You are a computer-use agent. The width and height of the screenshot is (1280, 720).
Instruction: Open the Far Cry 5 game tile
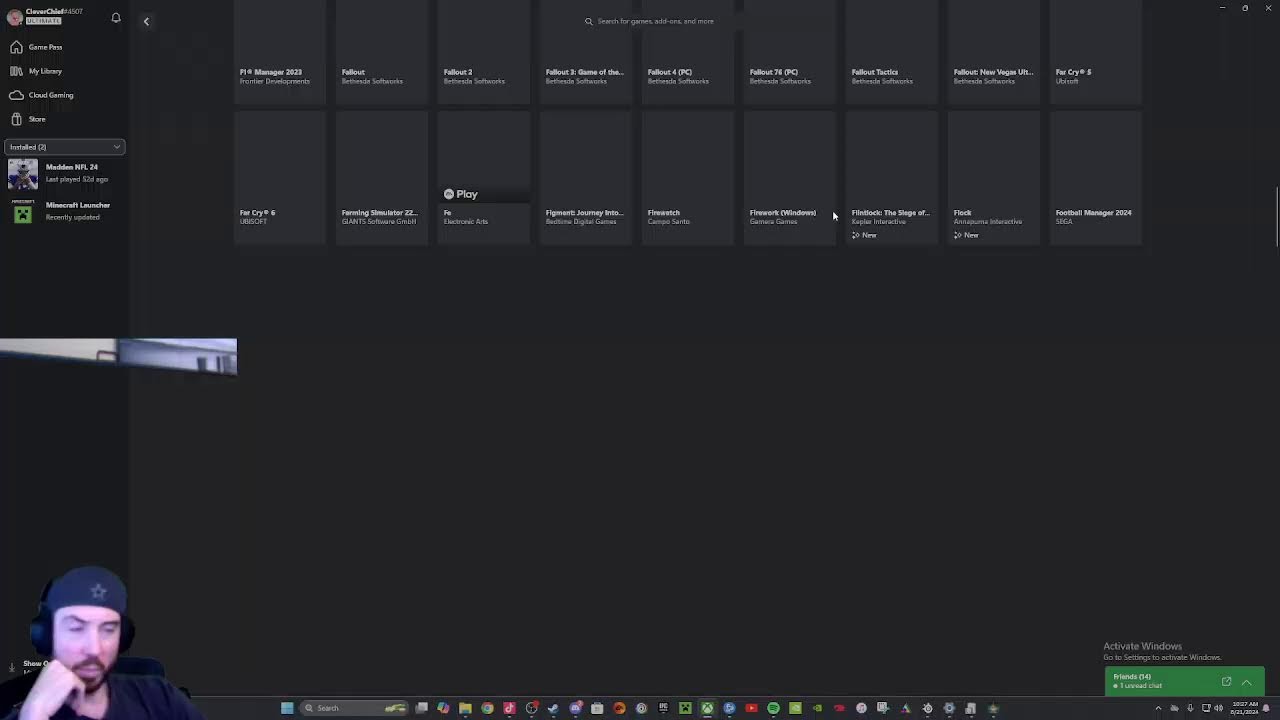[1096, 52]
